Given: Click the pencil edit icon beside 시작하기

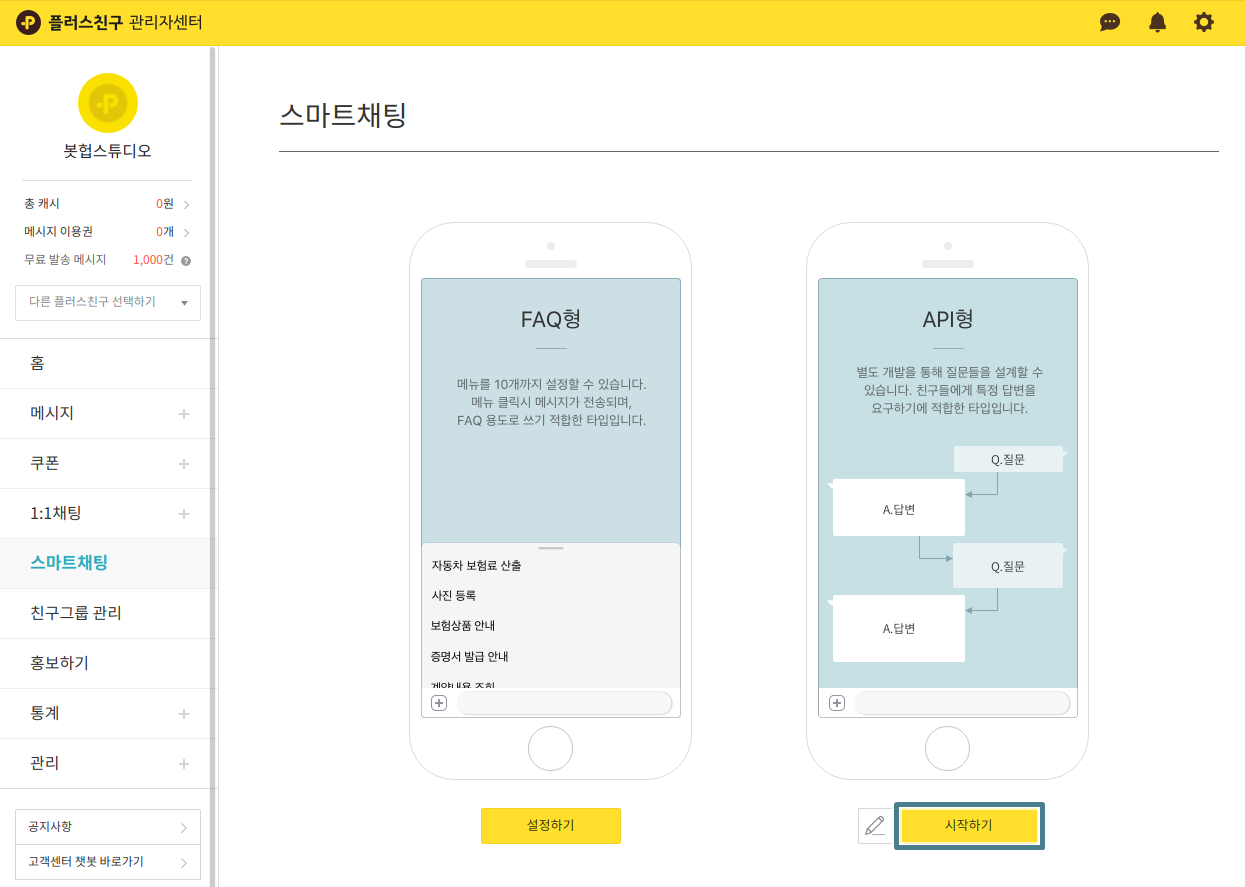Looking at the screenshot, I should [875, 826].
